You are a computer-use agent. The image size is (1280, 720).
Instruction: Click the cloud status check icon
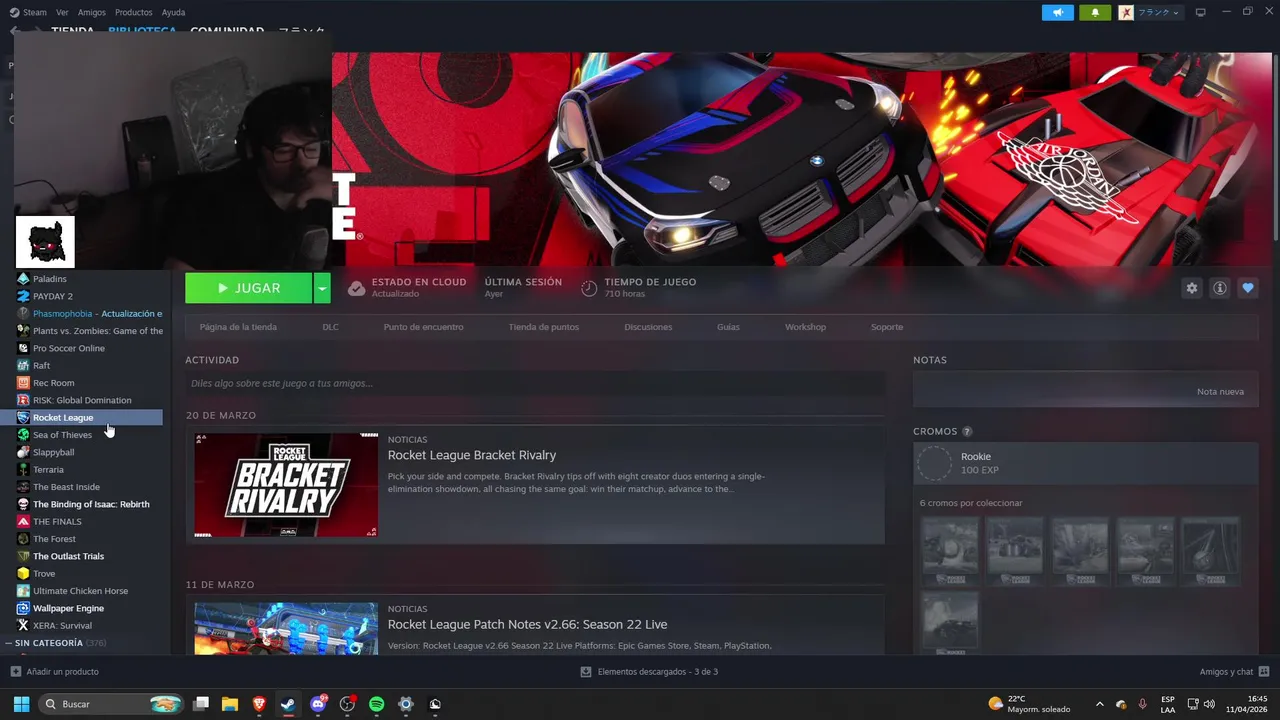pos(356,288)
